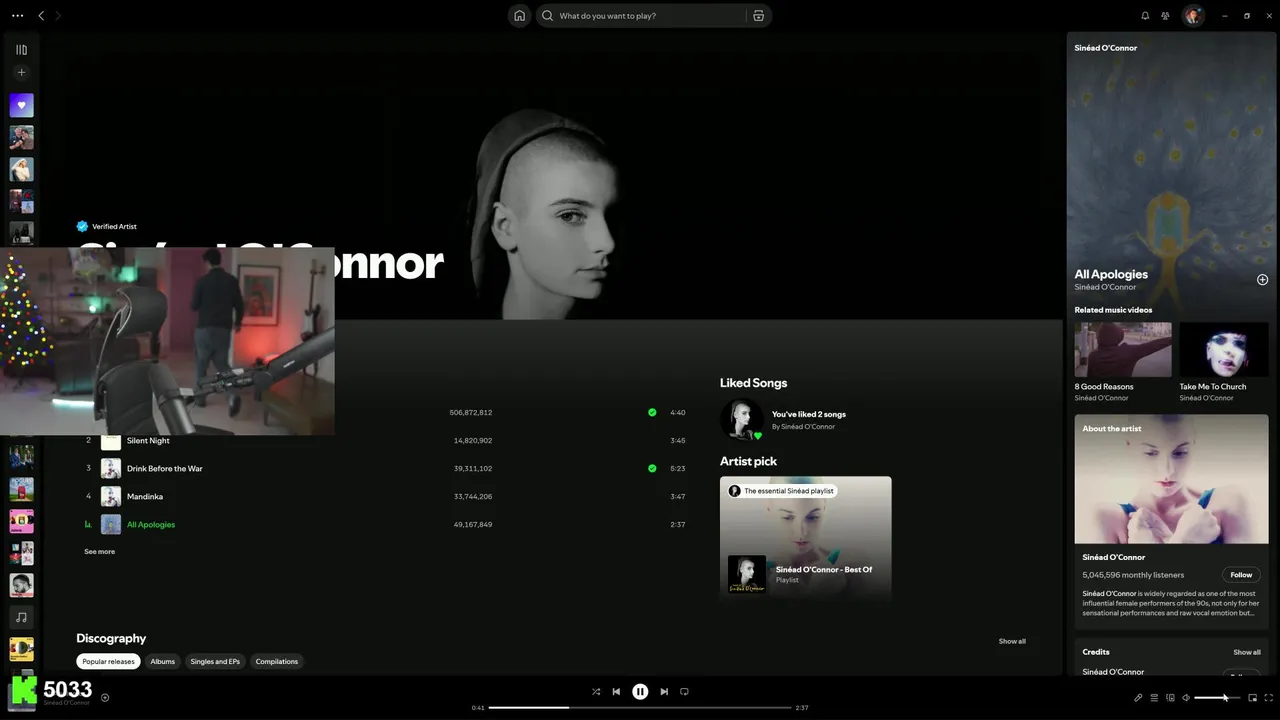Viewport: 1280px width, 720px height.
Task: Add All Apologies to library in side panel
Action: (x=1262, y=280)
